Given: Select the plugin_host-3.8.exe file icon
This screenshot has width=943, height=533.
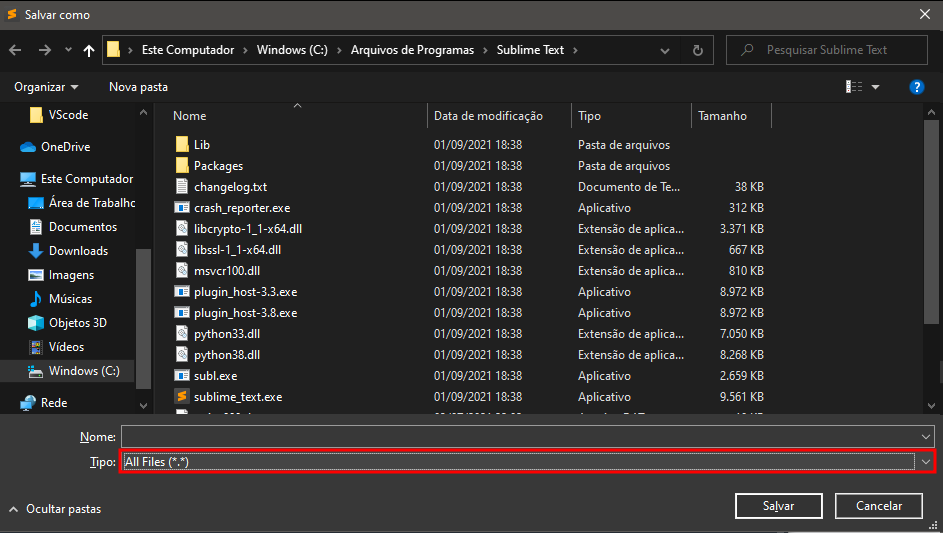Looking at the screenshot, I should point(182,313).
